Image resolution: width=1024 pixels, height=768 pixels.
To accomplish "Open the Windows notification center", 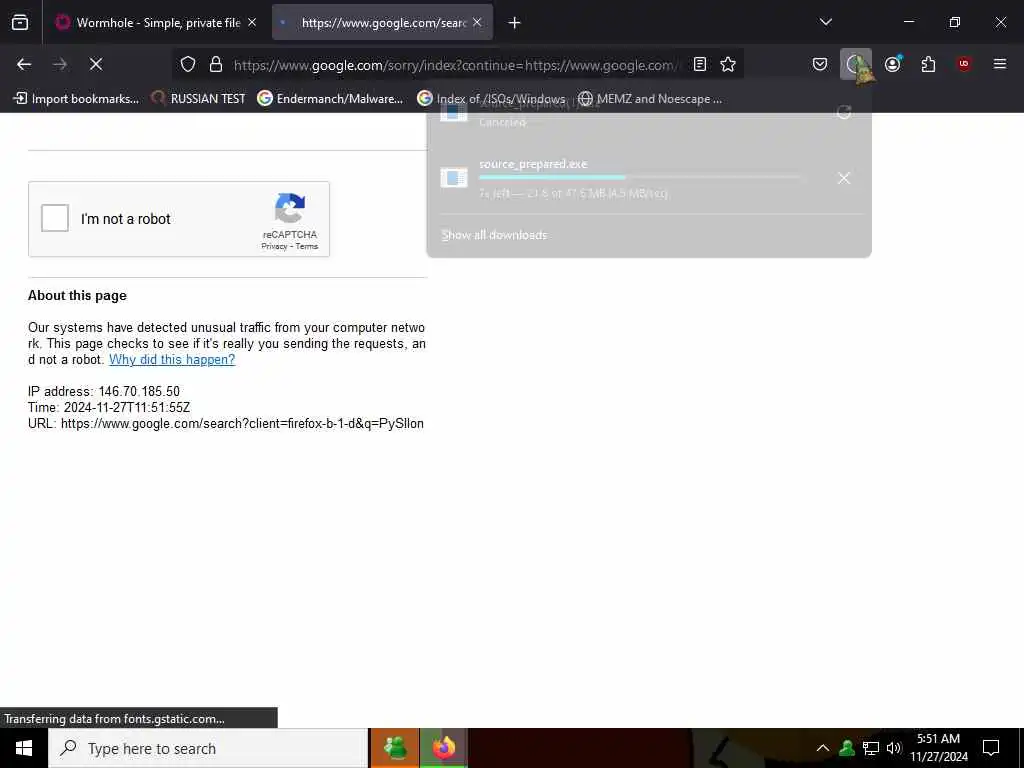I will click(991, 748).
